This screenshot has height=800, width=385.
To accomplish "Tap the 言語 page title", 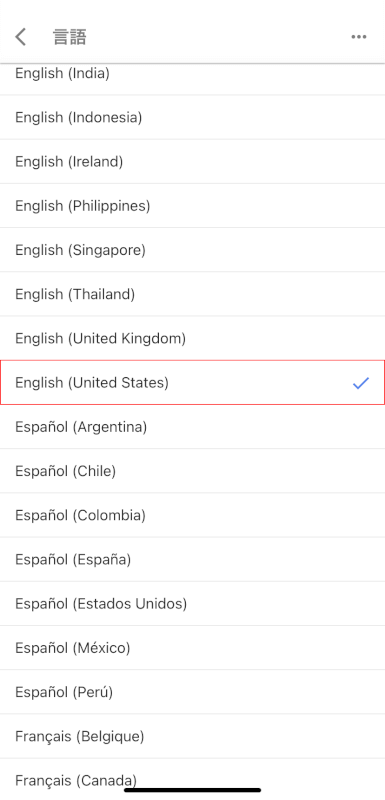I will (70, 37).
